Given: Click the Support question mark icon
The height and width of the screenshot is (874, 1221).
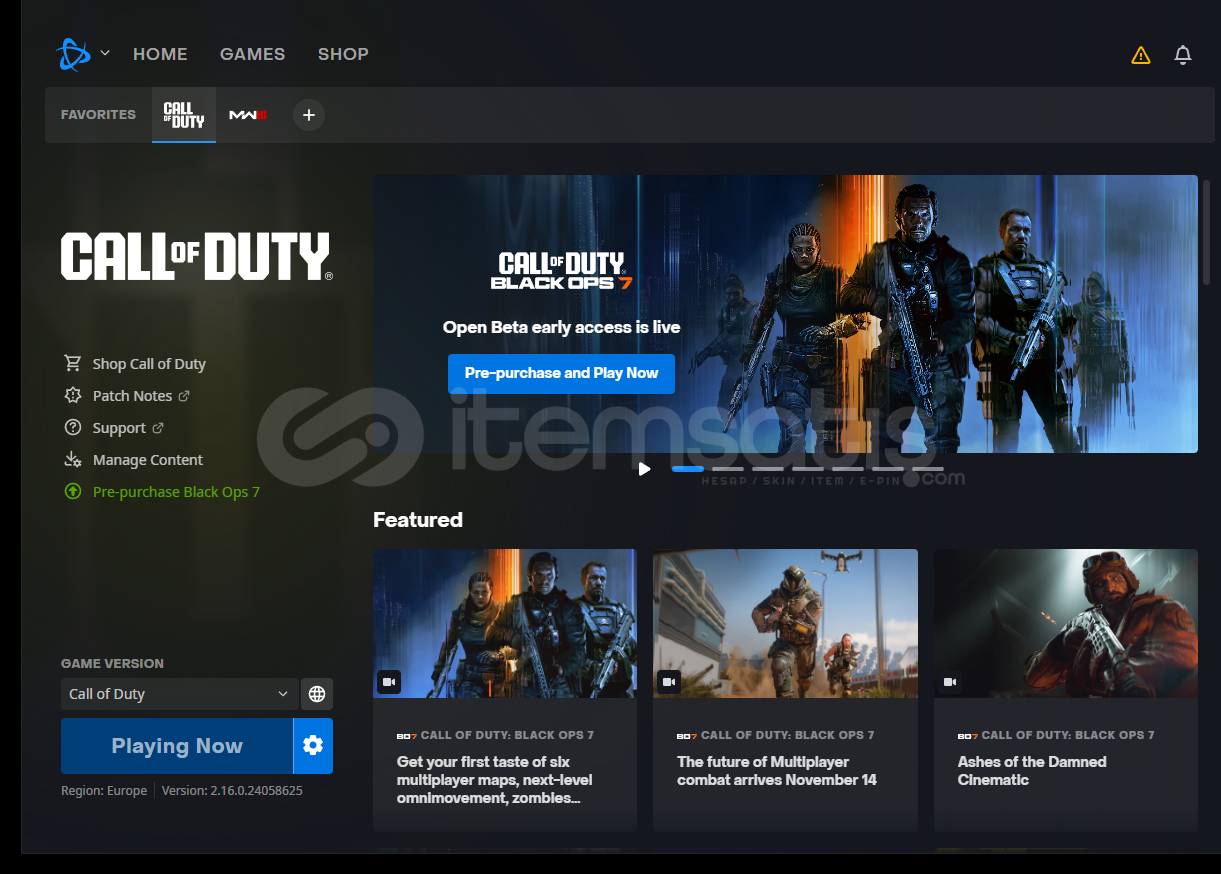Looking at the screenshot, I should click(x=72, y=427).
